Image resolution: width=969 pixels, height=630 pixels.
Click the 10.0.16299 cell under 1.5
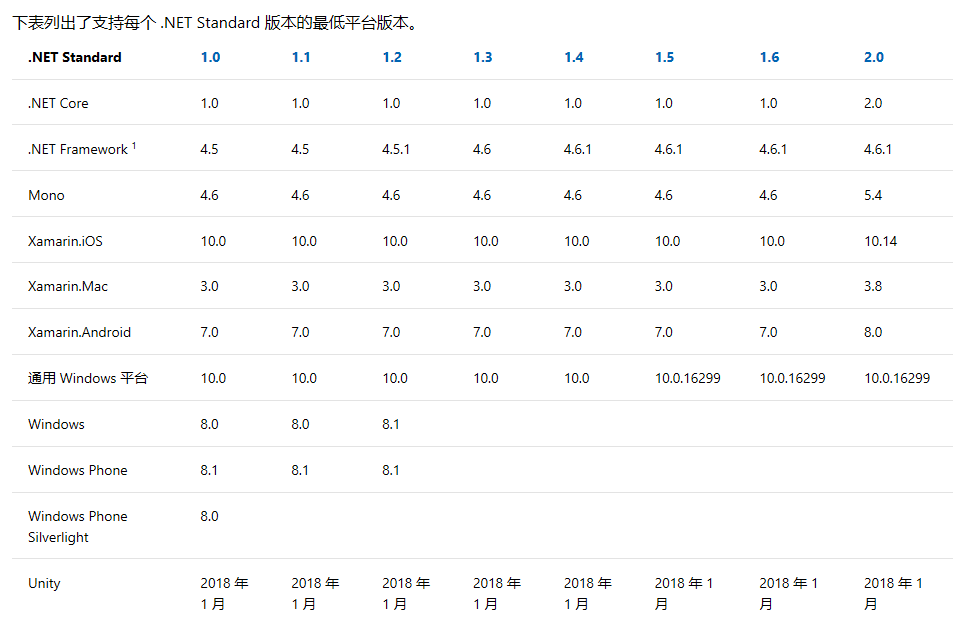[x=688, y=378]
